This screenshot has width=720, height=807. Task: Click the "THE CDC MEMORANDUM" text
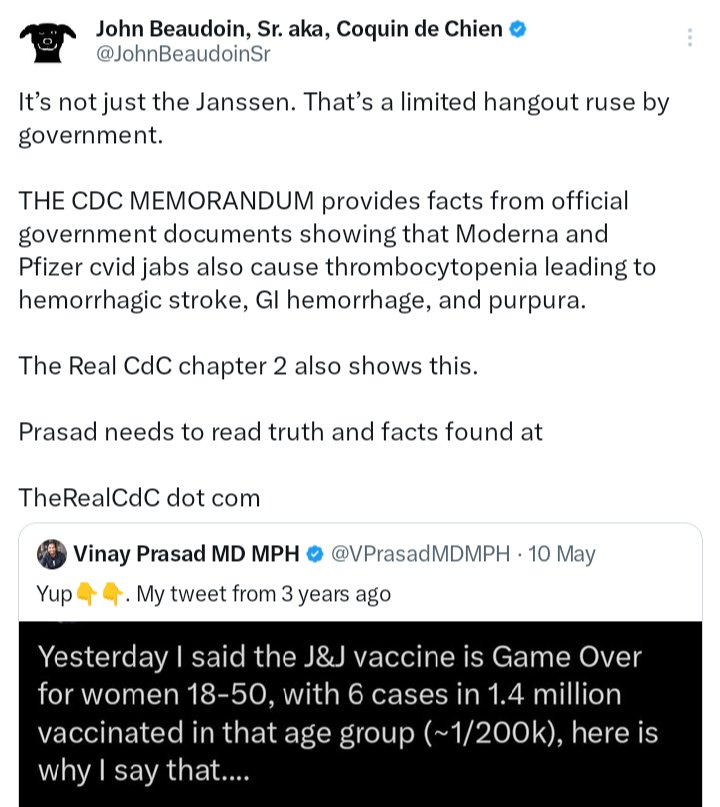[155, 201]
